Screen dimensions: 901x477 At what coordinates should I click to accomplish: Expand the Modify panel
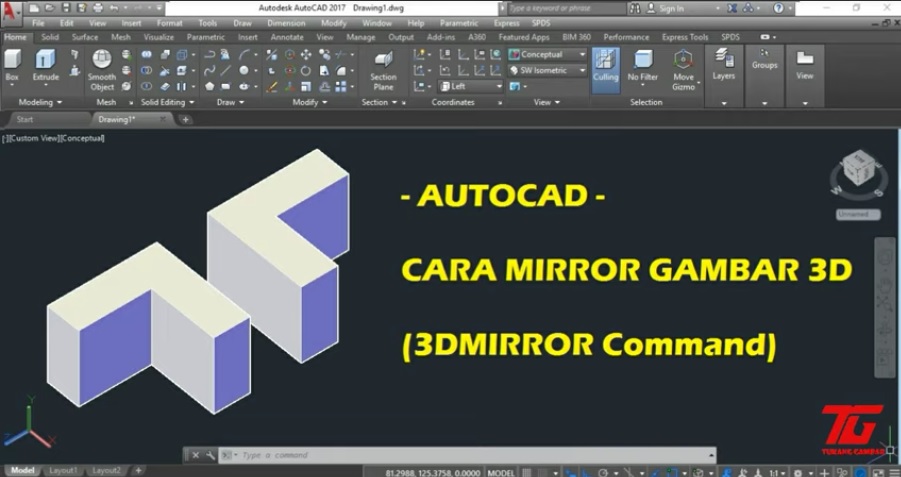(309, 102)
